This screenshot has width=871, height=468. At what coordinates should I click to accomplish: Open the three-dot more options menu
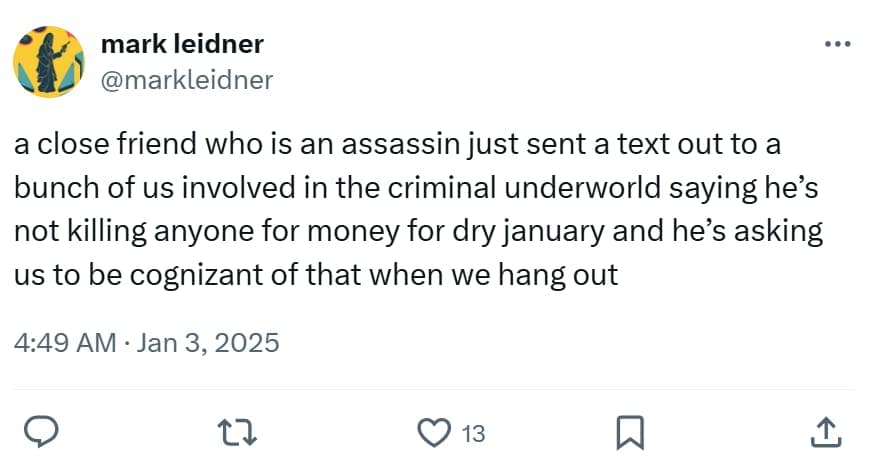(834, 44)
